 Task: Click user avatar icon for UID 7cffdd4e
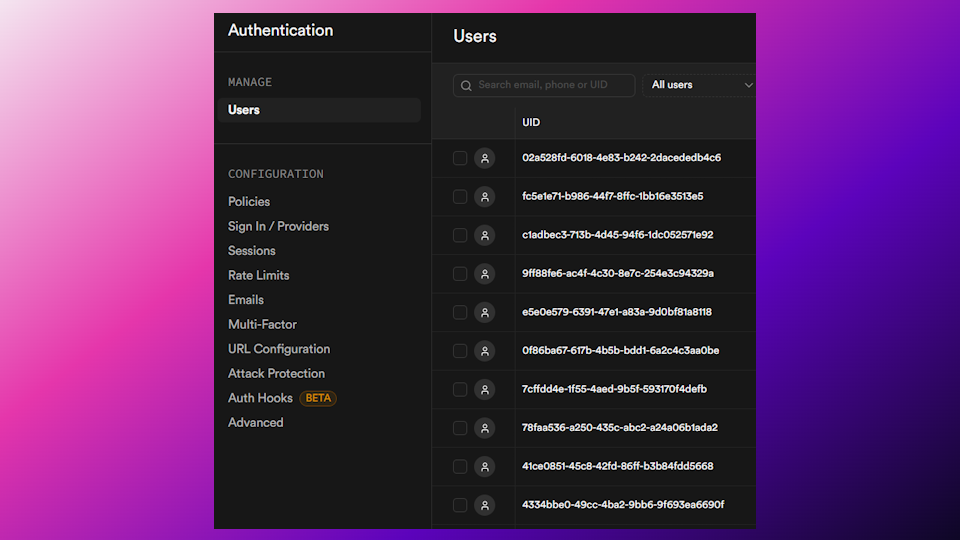click(x=484, y=390)
